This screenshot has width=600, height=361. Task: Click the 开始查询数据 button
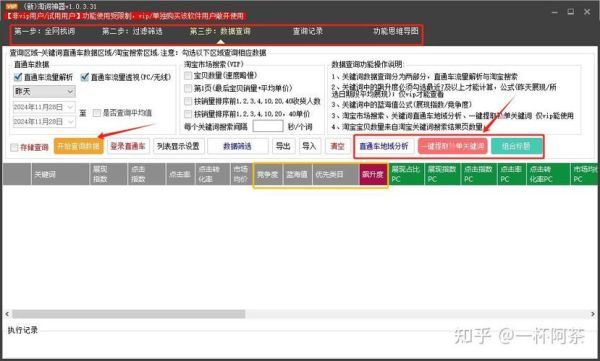(78, 146)
